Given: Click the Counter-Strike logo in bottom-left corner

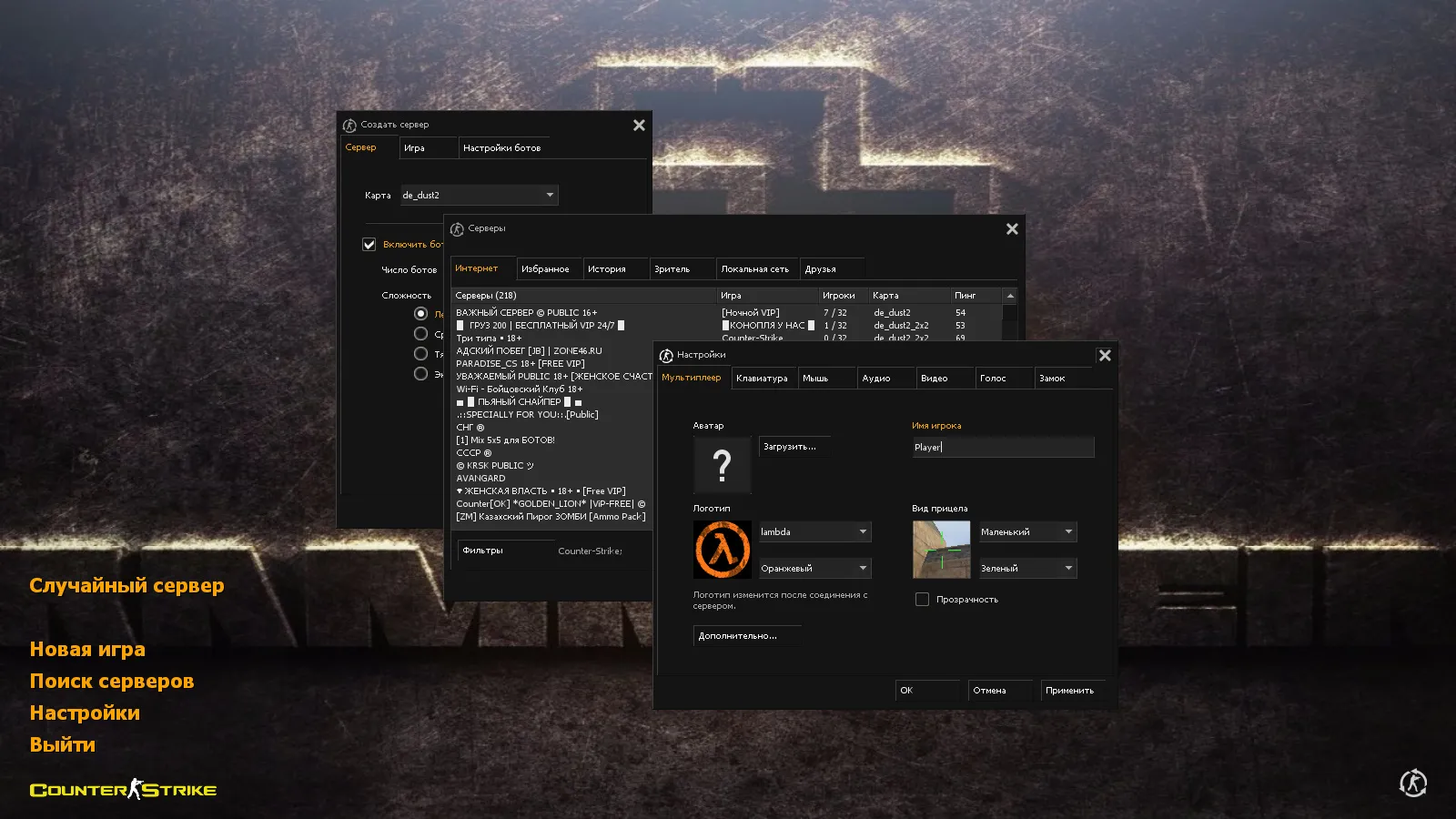Looking at the screenshot, I should [x=122, y=790].
